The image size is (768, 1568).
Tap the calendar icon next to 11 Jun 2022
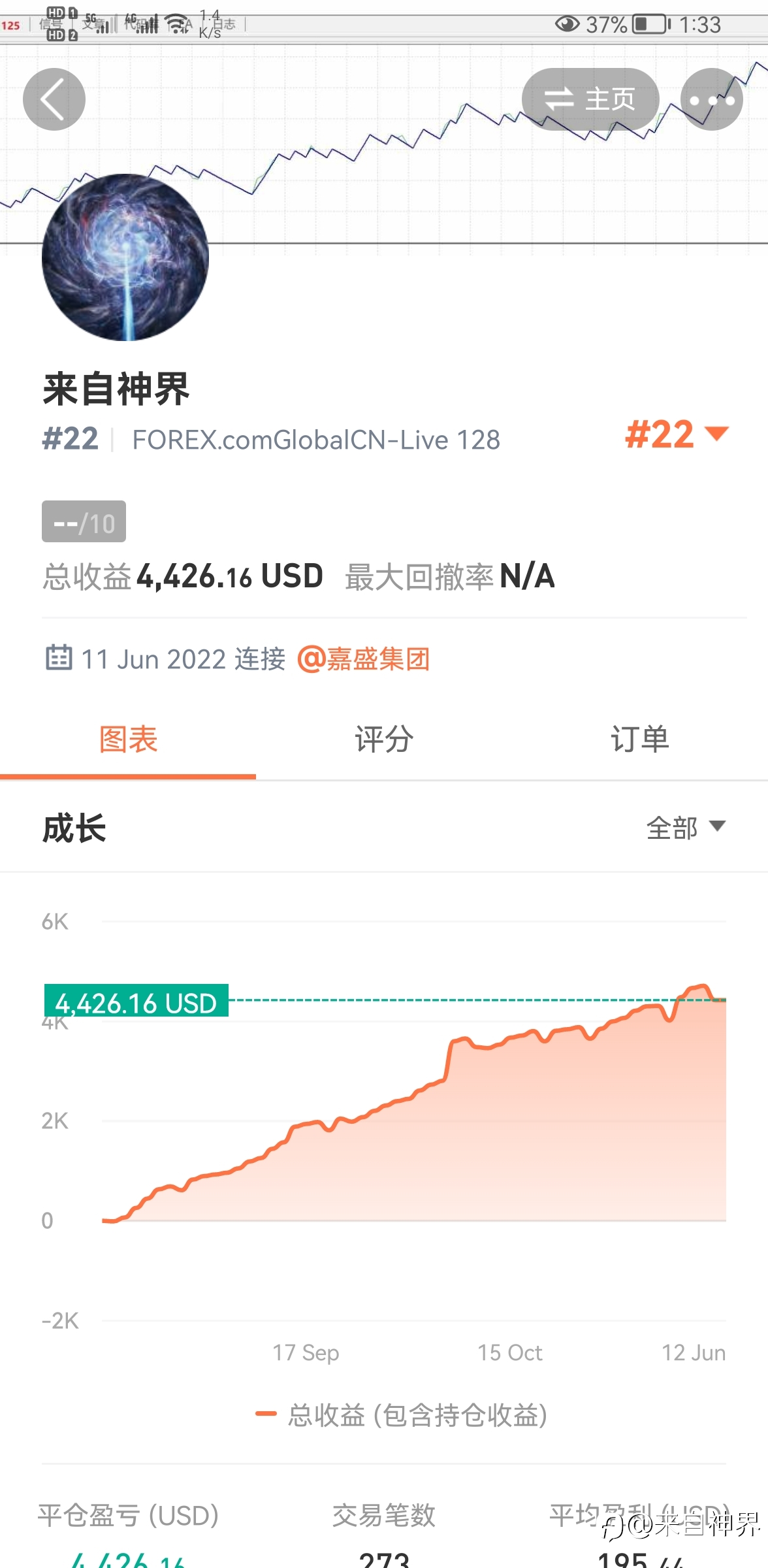click(x=59, y=657)
